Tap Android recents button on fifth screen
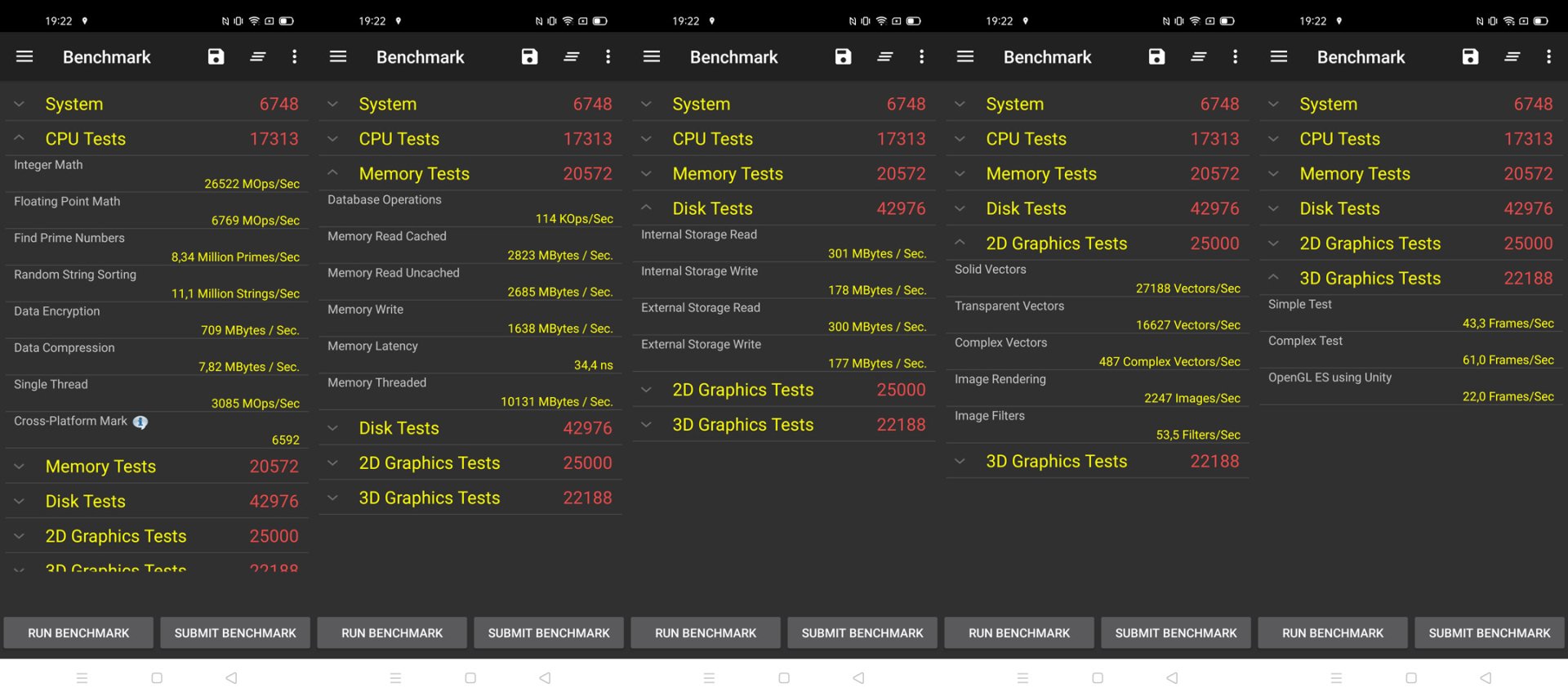The height and width of the screenshot is (697, 1568). pos(1336,678)
